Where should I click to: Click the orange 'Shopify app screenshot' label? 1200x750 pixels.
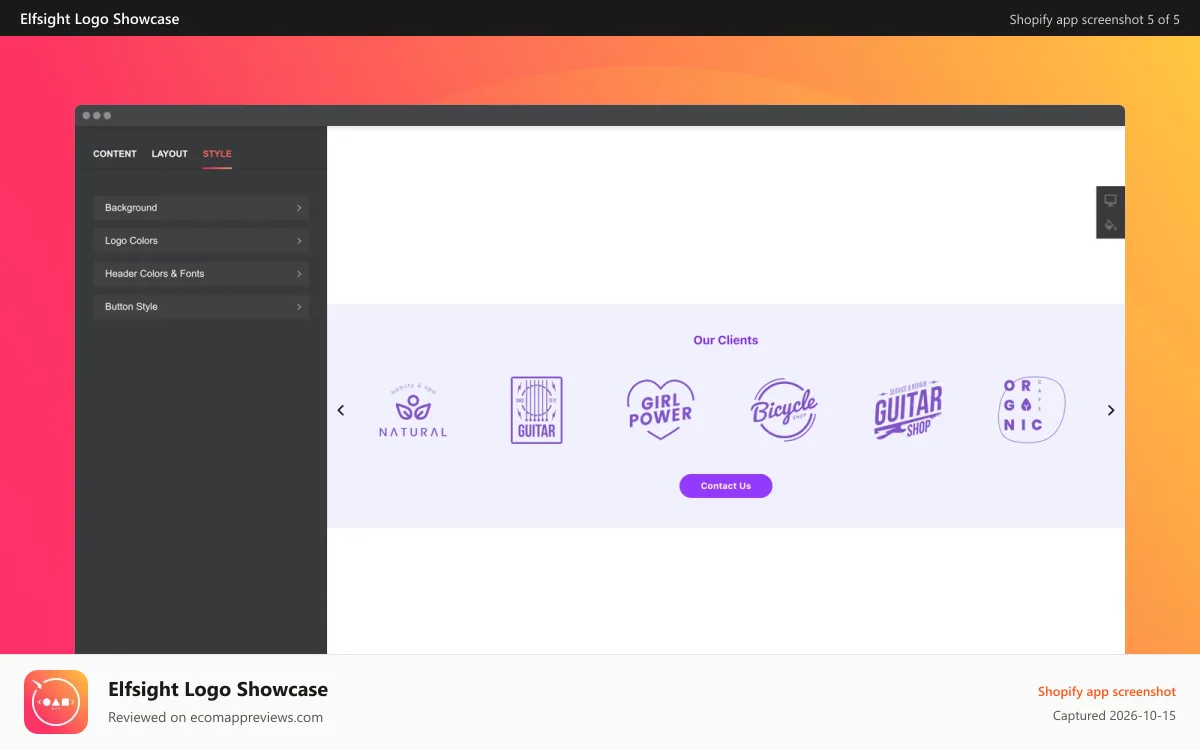click(1107, 691)
